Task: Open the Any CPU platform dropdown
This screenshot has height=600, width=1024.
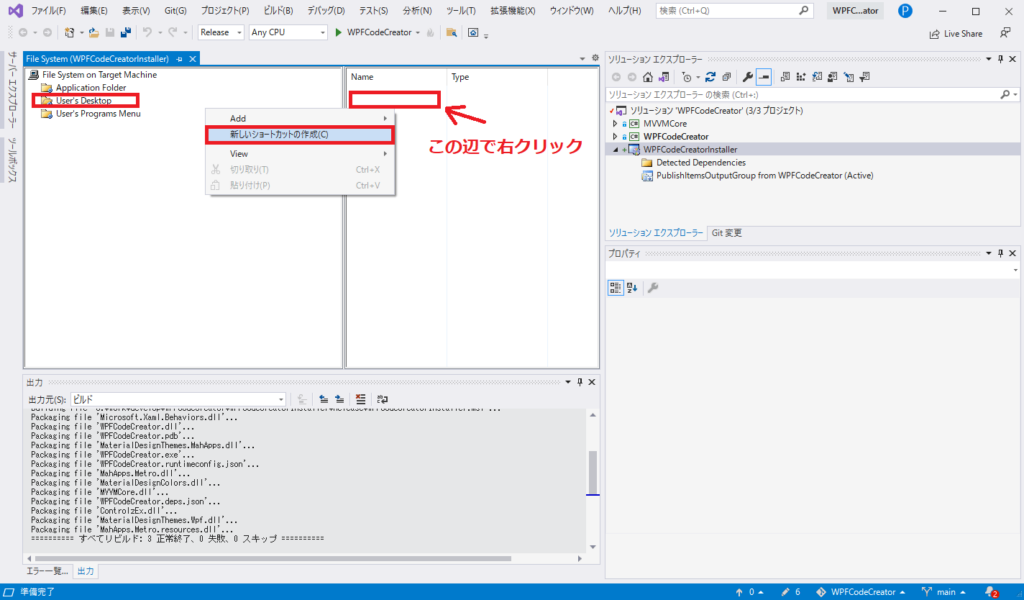Action: click(288, 32)
